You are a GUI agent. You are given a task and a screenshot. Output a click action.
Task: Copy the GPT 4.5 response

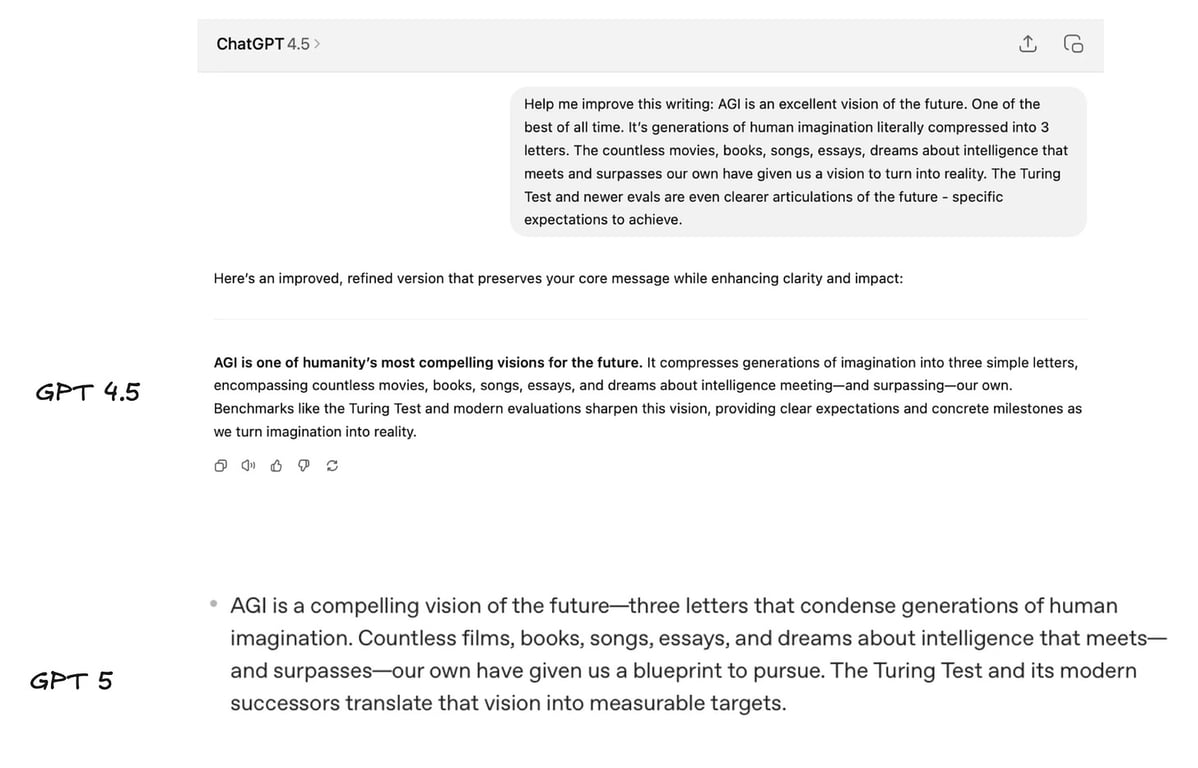pos(221,465)
